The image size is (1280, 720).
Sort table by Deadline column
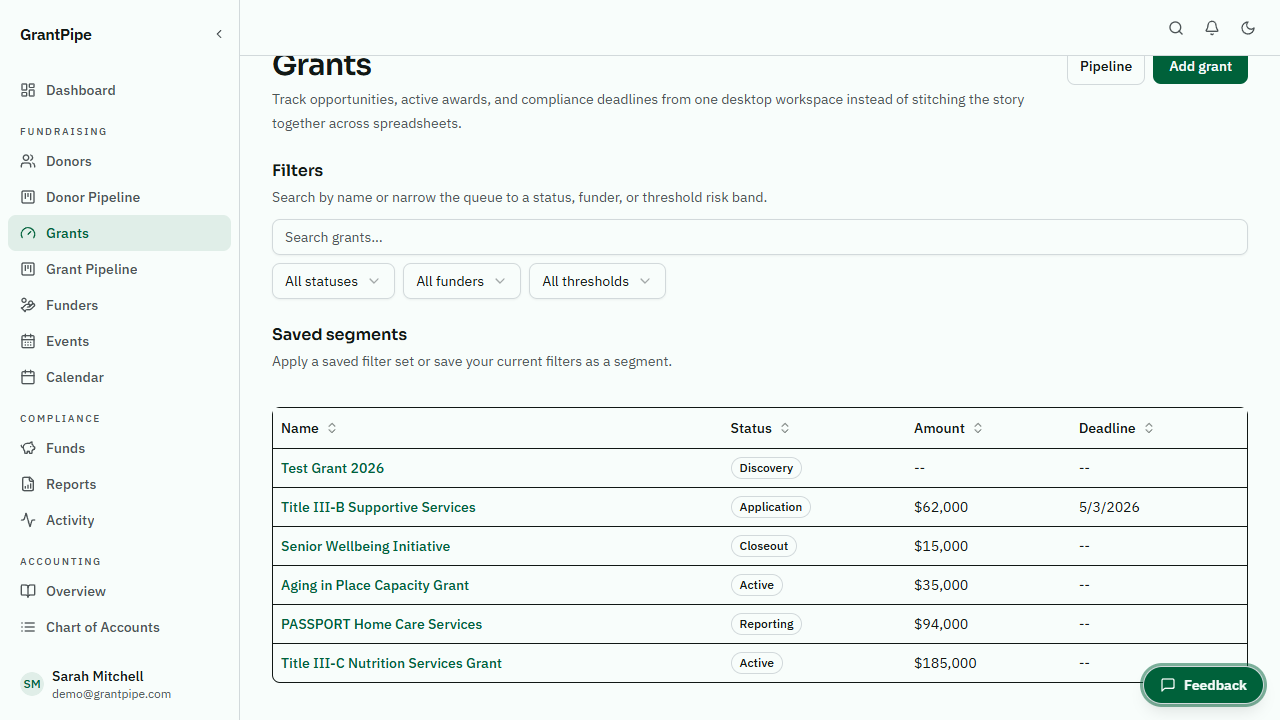(x=1116, y=428)
